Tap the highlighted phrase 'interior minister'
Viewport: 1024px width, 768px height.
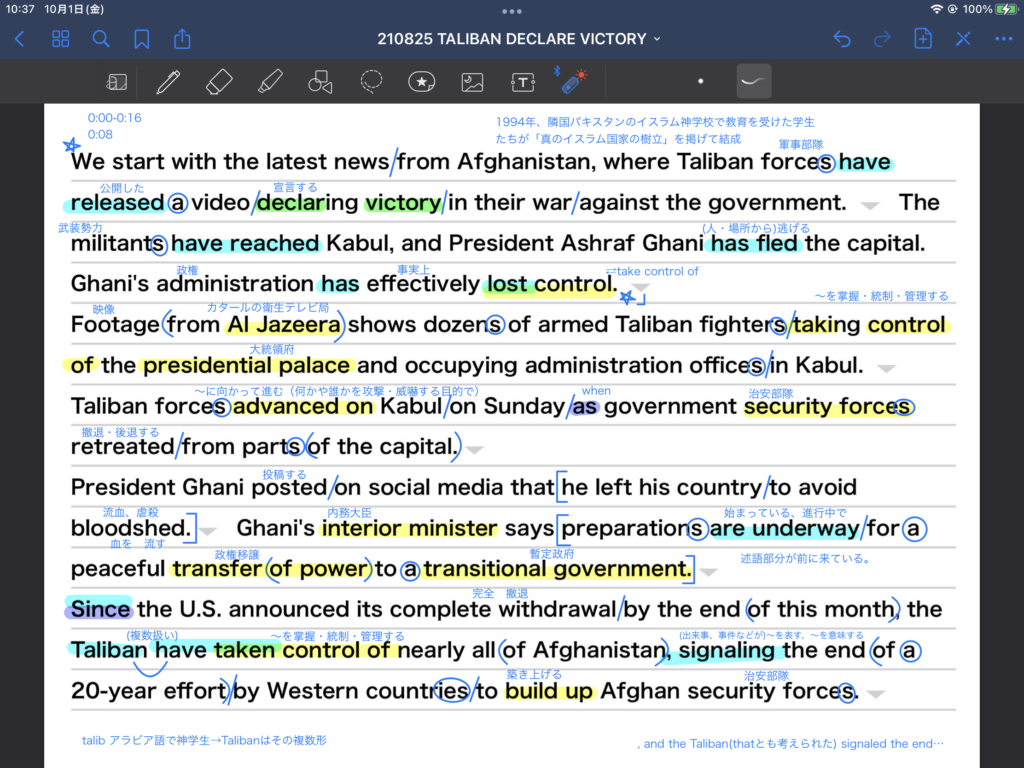point(409,528)
